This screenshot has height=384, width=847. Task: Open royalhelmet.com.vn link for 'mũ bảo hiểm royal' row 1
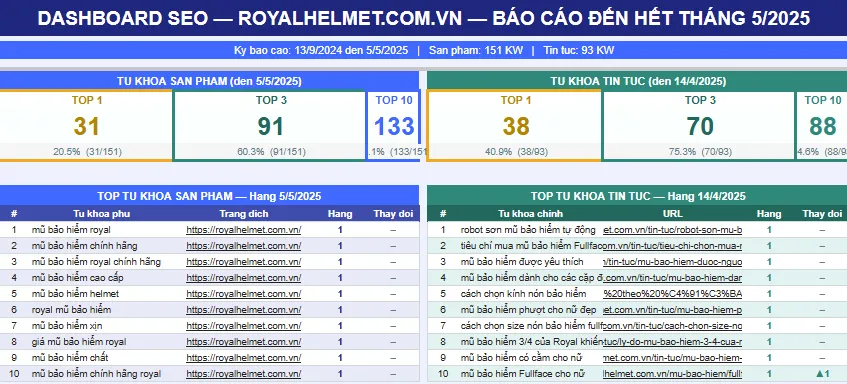[x=244, y=230]
